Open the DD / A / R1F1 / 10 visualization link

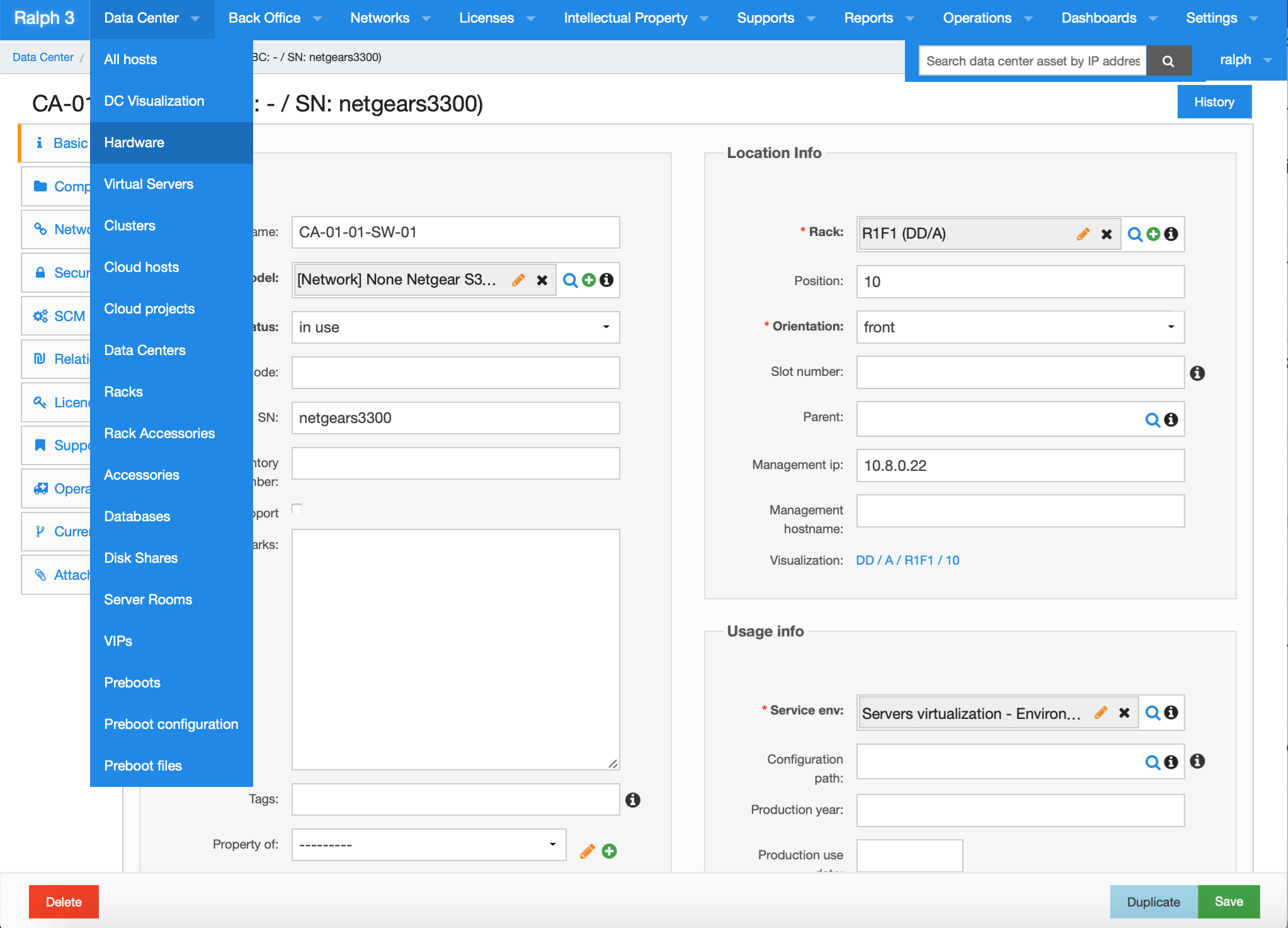tap(907, 560)
